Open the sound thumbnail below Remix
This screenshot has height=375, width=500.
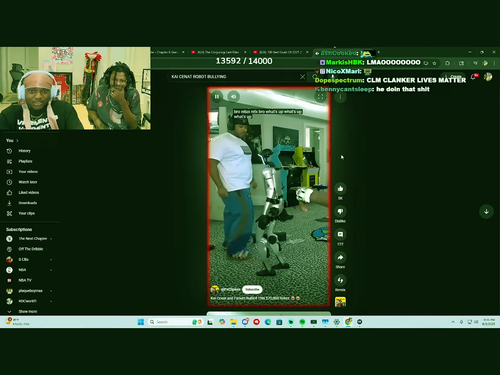pyautogui.click(x=340, y=302)
